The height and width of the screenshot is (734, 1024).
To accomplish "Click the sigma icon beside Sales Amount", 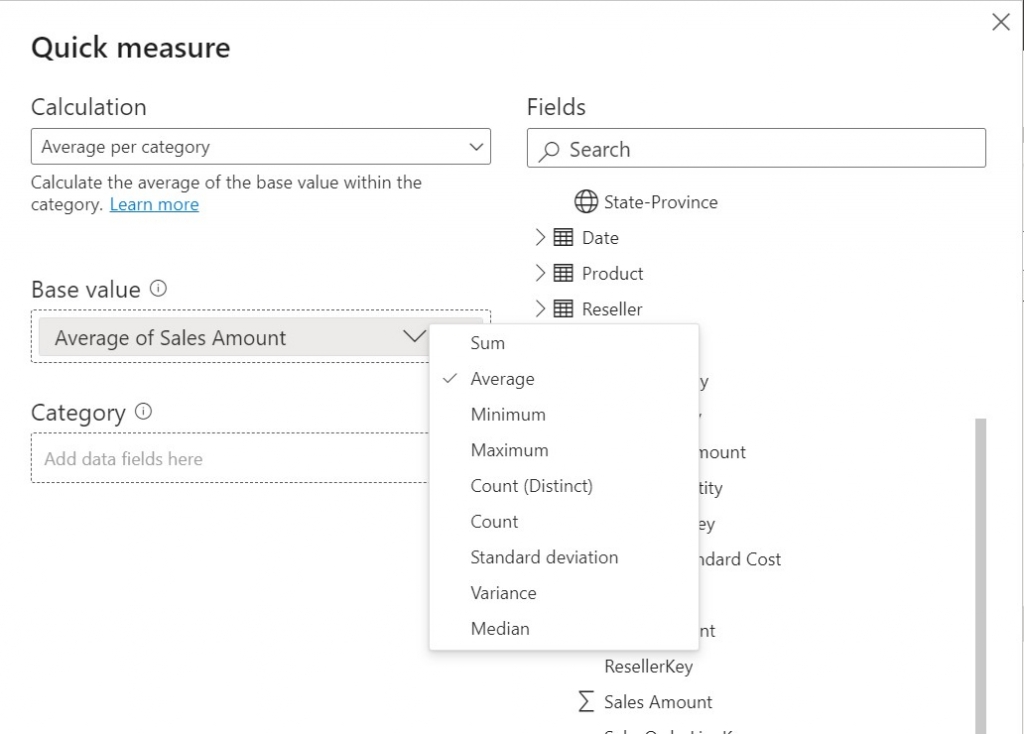I will click(586, 702).
